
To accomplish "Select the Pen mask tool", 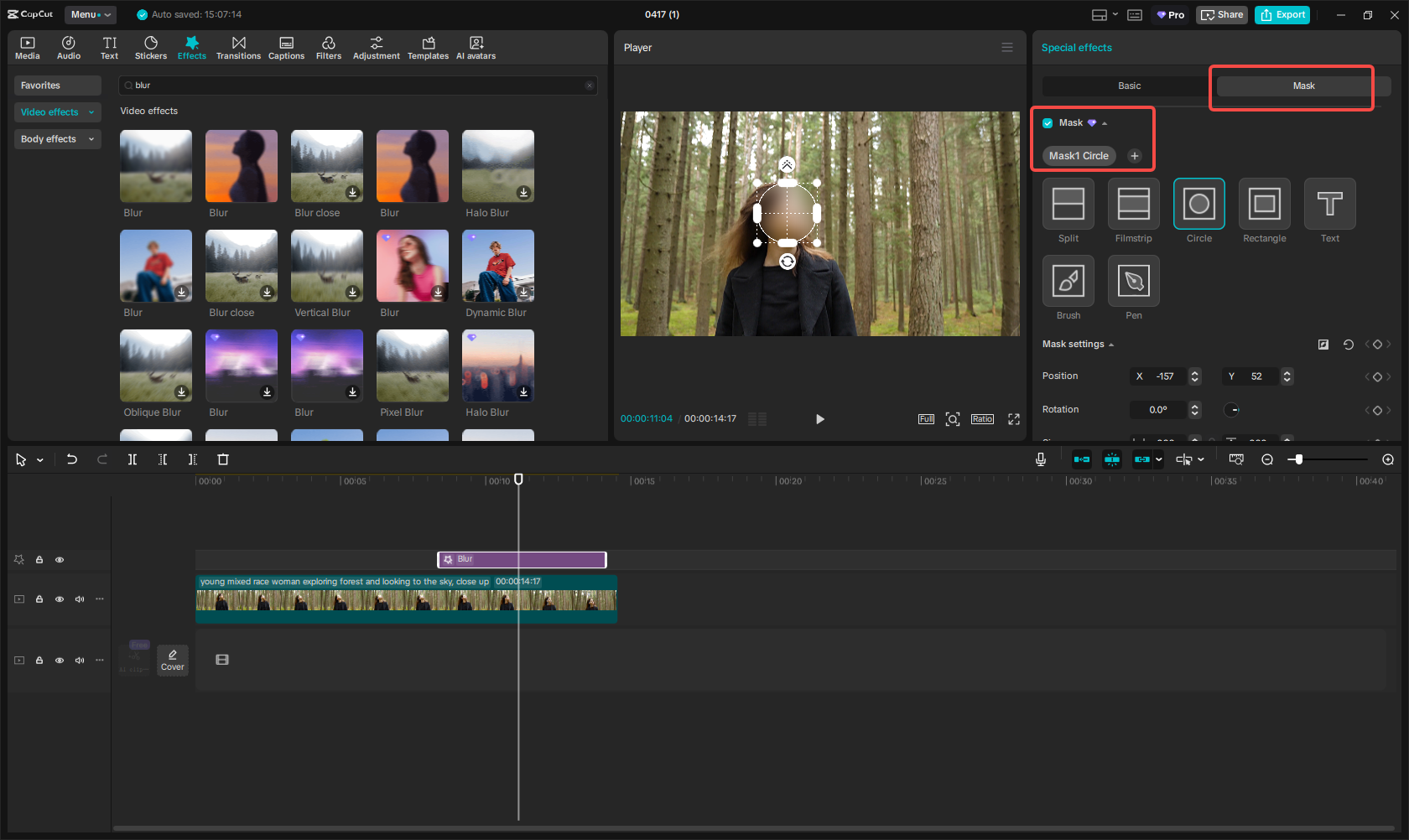I will (1133, 282).
